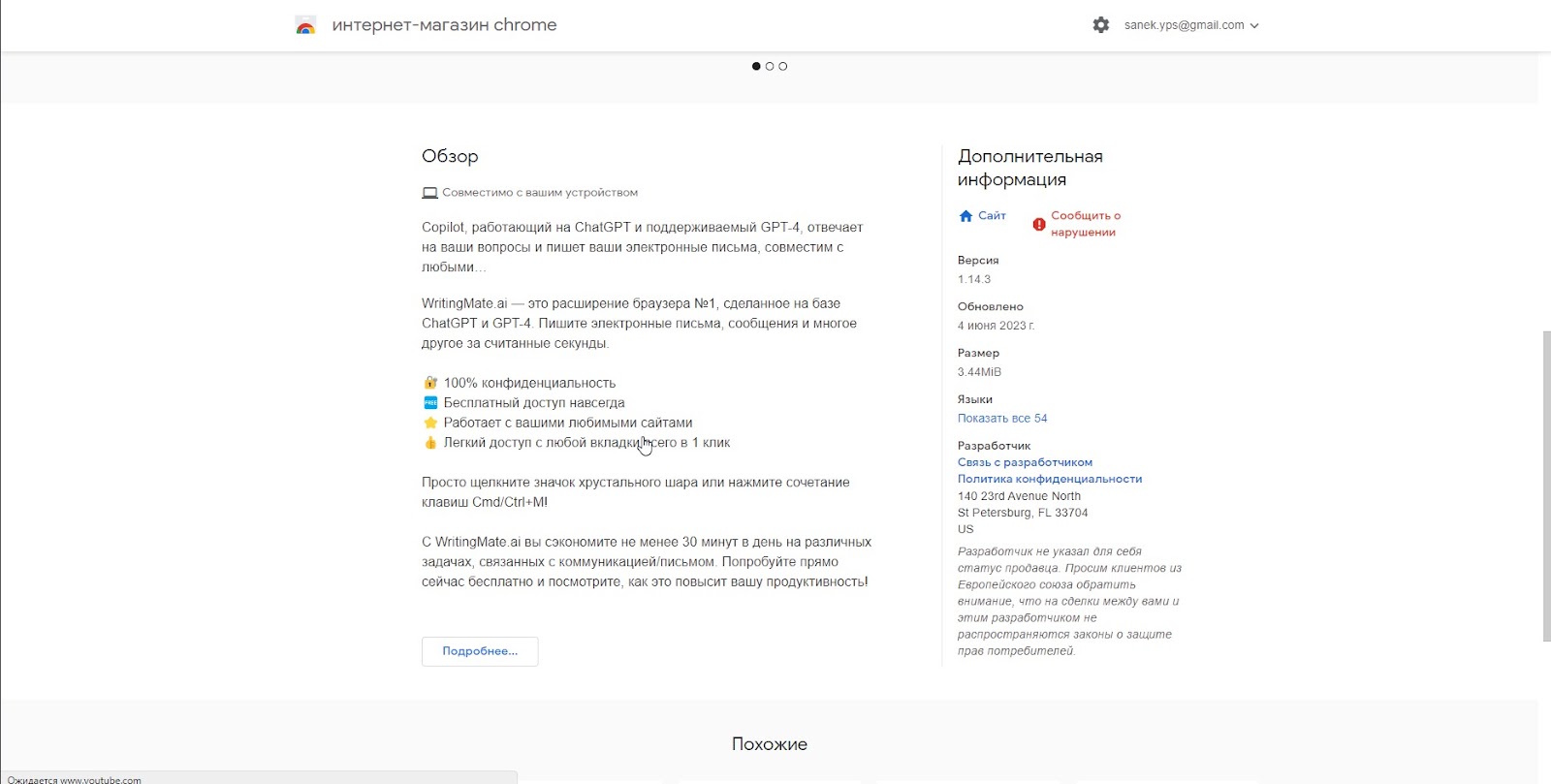This screenshot has height=784, width=1551.
Task: Click the star emoji beside Работает с вашими
Action: point(430,423)
